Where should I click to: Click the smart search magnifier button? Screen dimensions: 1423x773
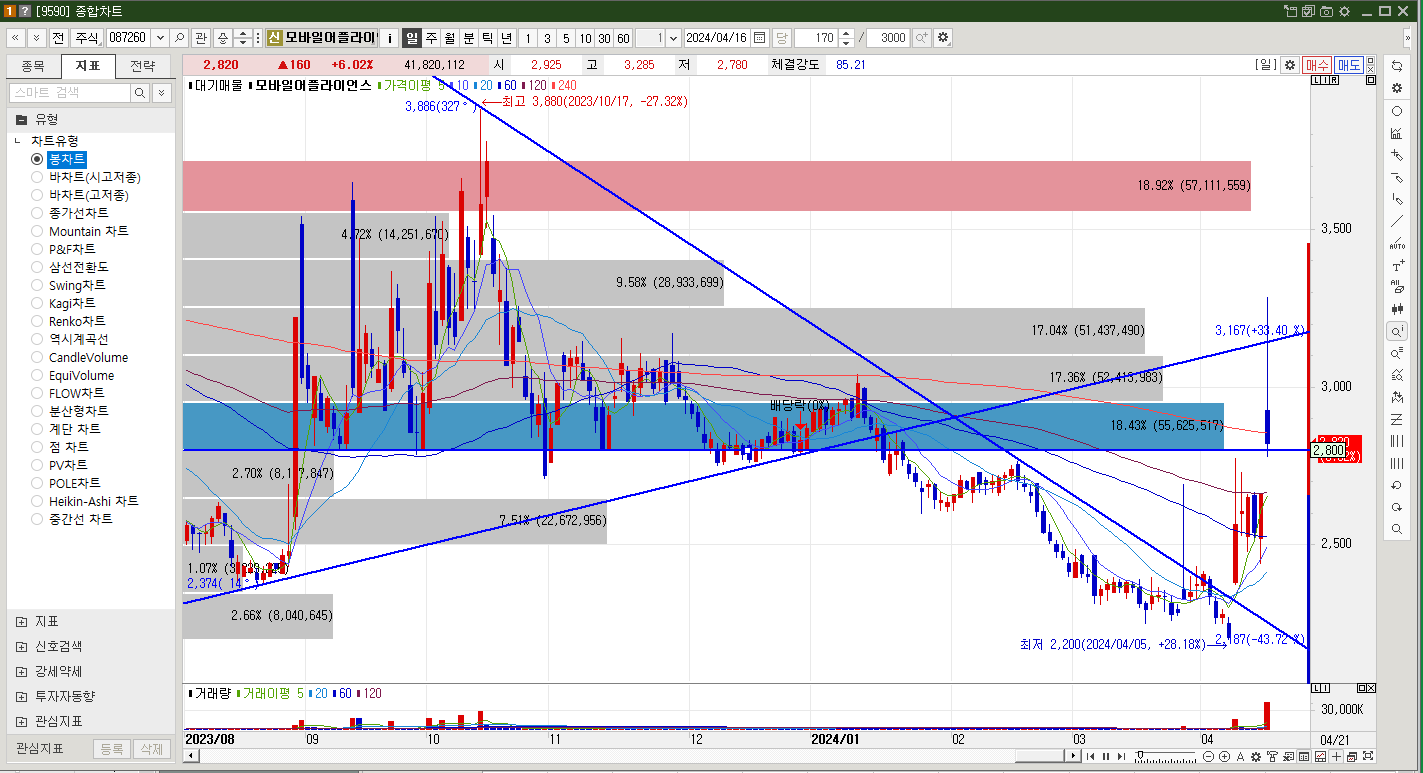point(140,92)
